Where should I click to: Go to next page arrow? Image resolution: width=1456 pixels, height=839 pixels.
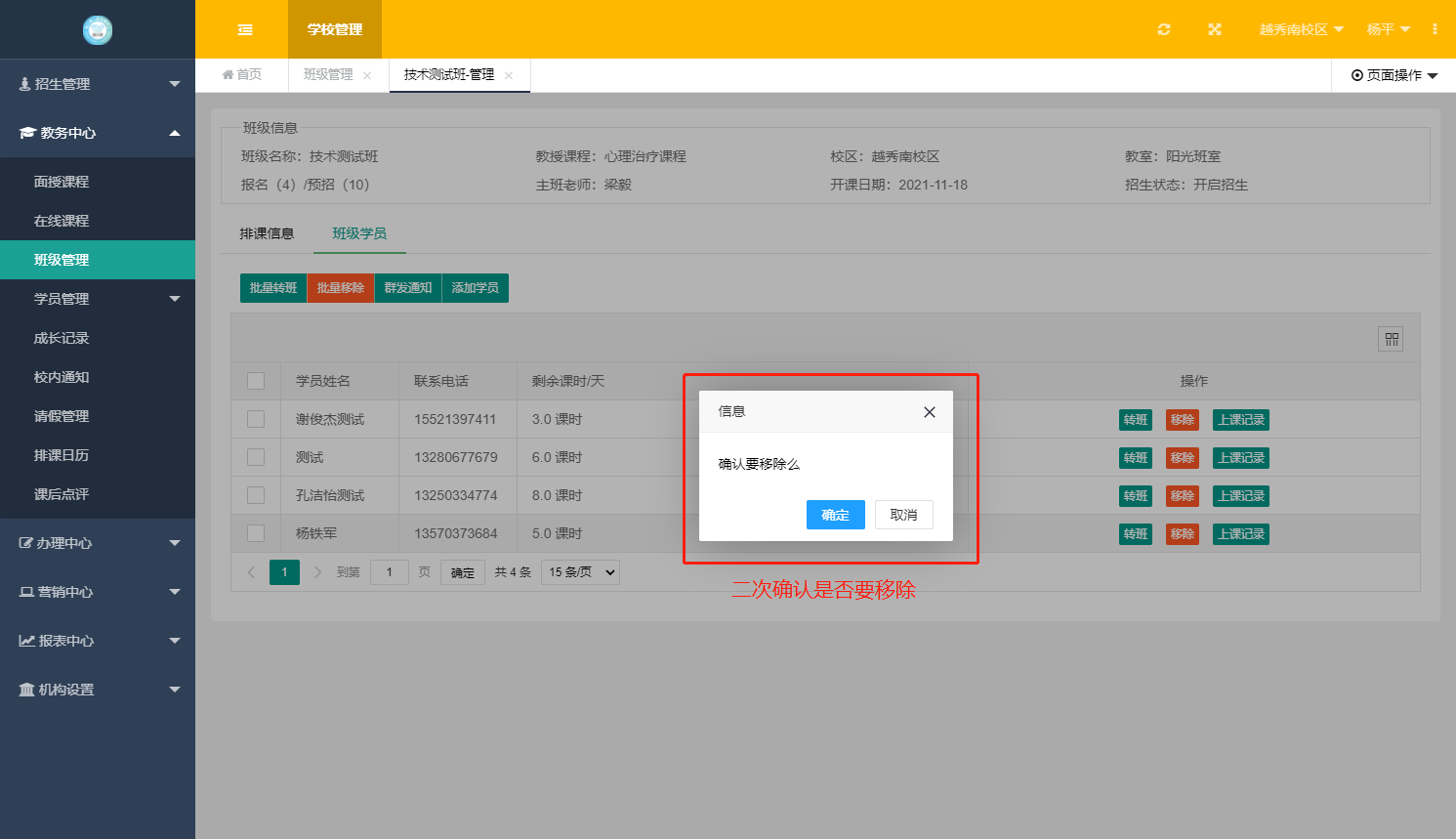click(x=317, y=572)
